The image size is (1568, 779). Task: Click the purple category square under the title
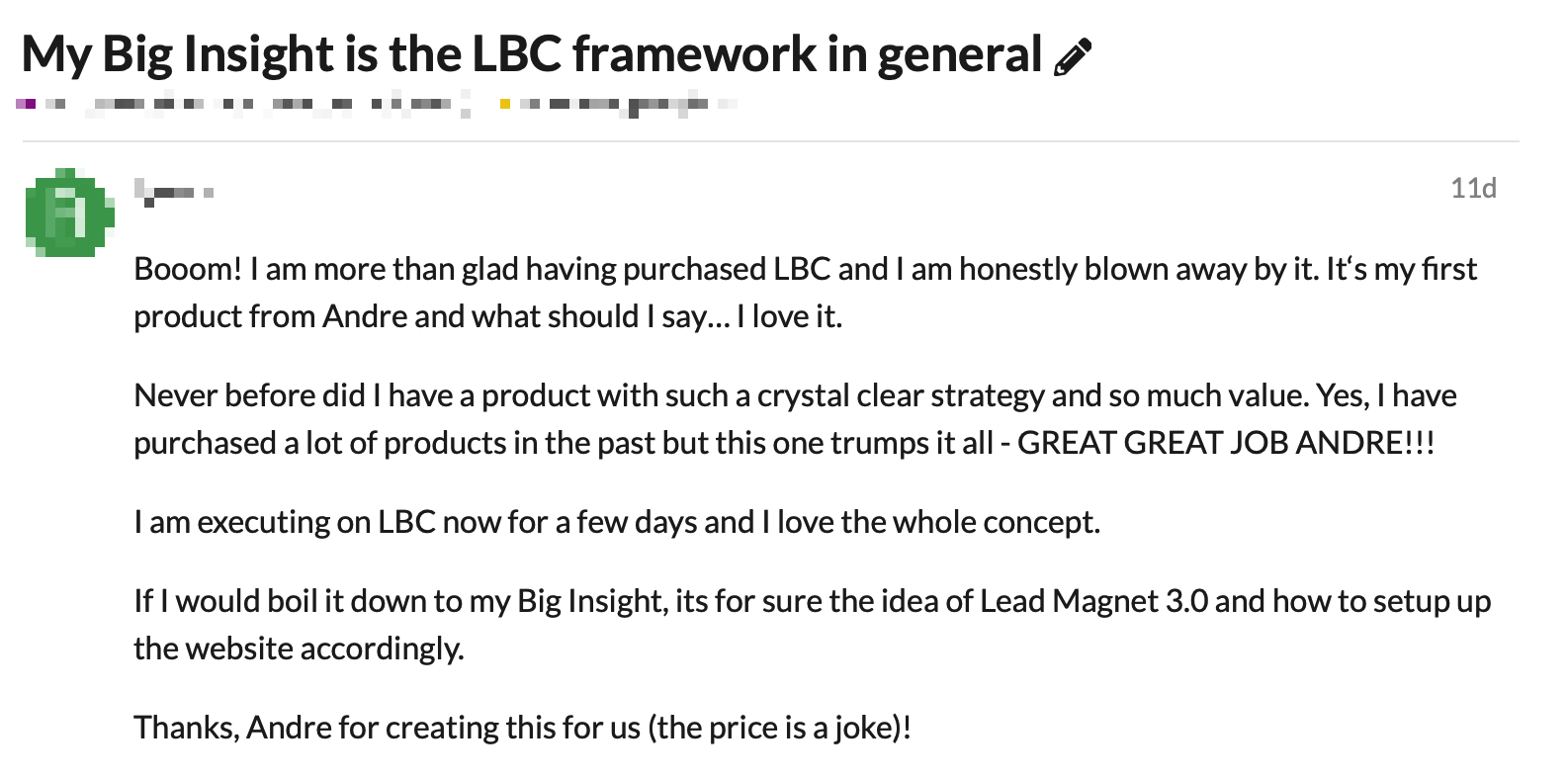click(28, 103)
